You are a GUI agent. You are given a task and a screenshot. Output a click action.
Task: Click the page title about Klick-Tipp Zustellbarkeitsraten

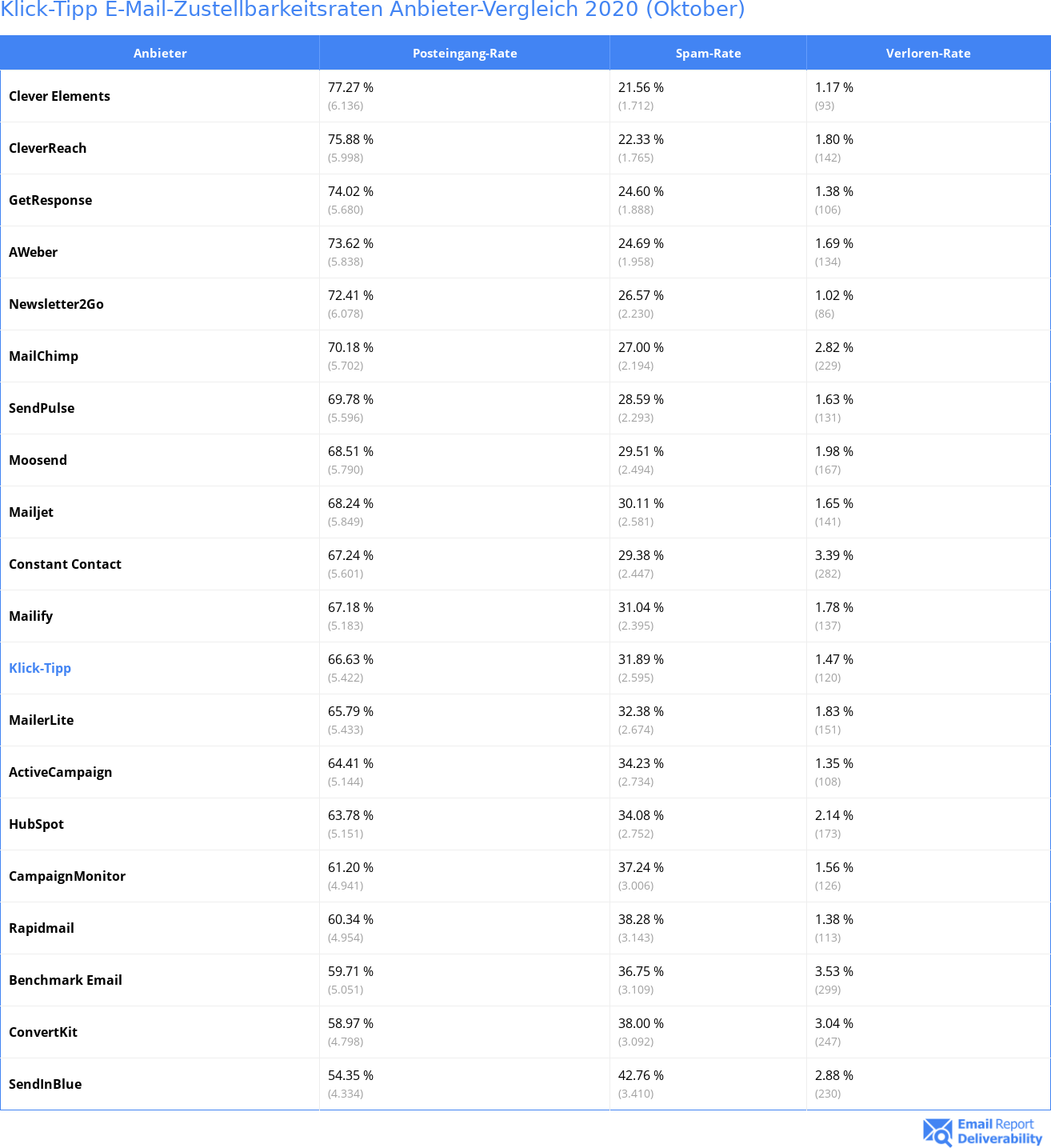click(373, 10)
